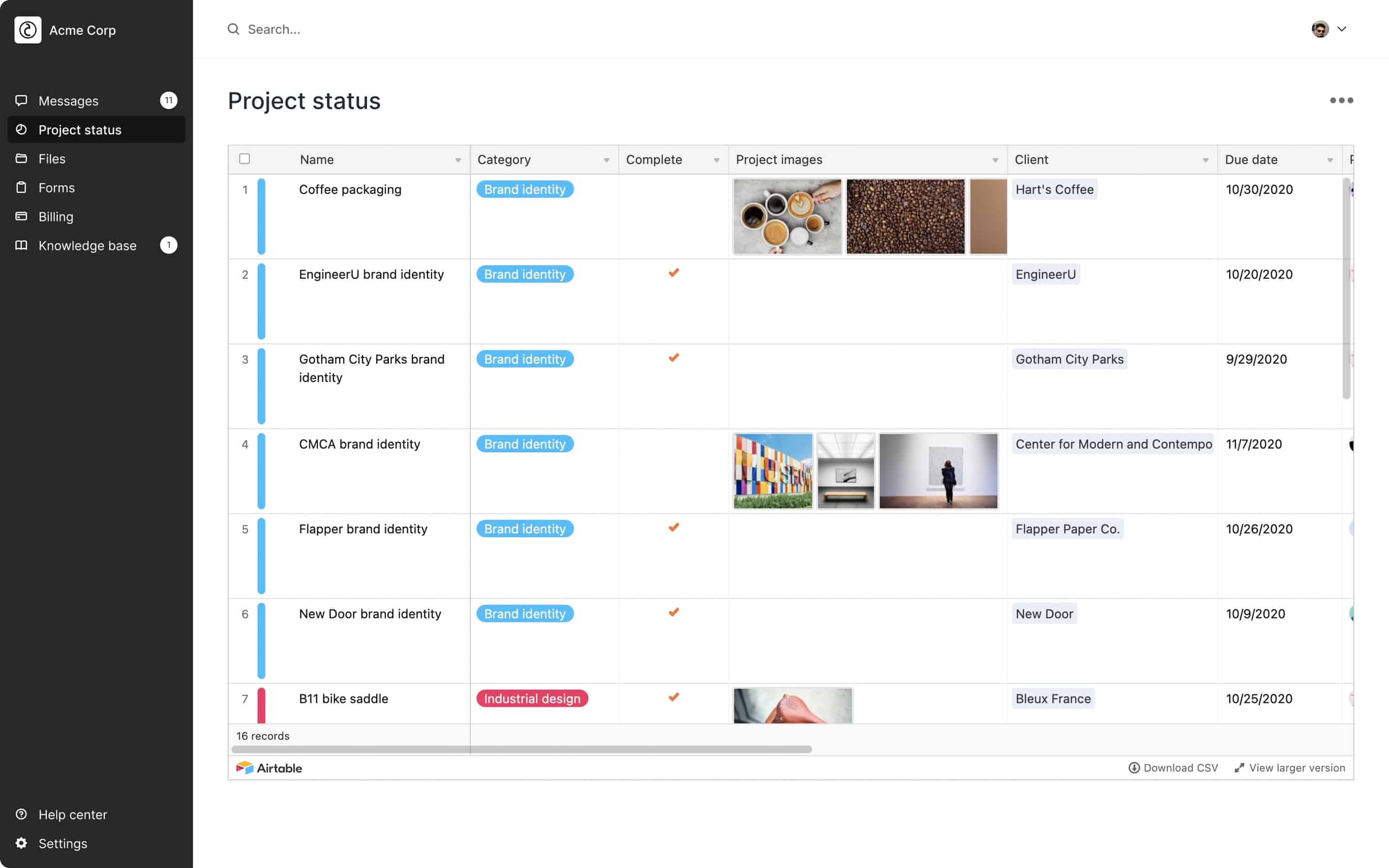Open View larger version

[1297, 768]
